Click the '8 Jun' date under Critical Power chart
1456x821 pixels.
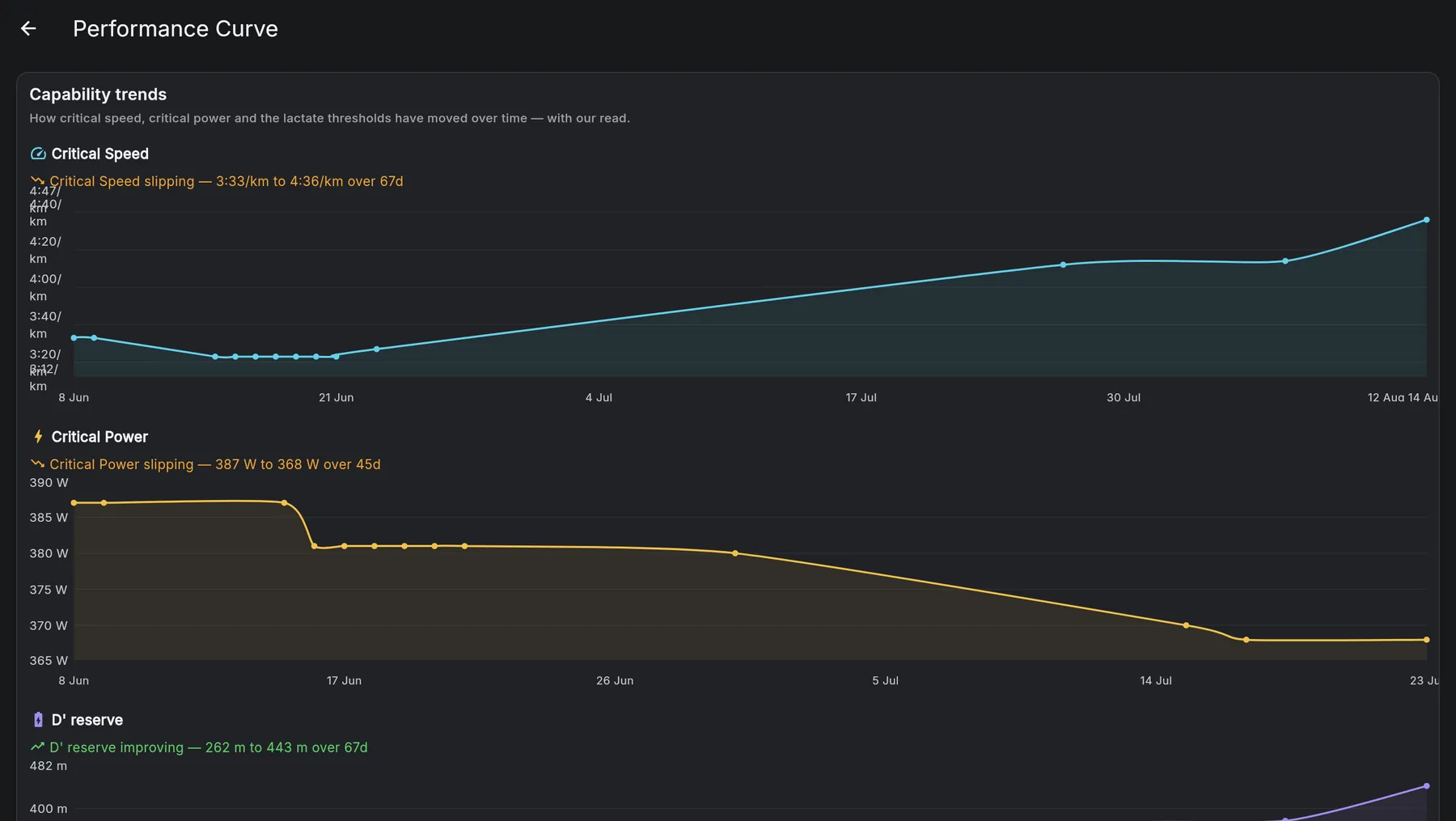(74, 681)
